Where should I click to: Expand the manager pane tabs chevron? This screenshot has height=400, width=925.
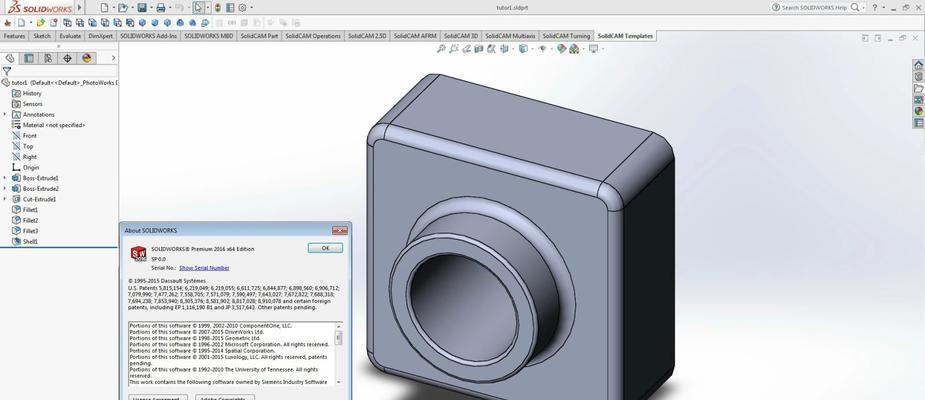point(113,58)
